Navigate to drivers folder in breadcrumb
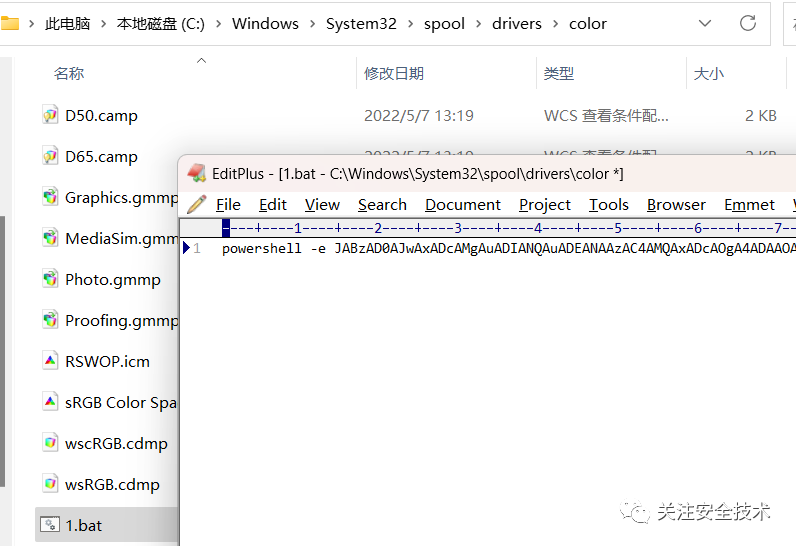This screenshot has width=796, height=546. point(517,24)
